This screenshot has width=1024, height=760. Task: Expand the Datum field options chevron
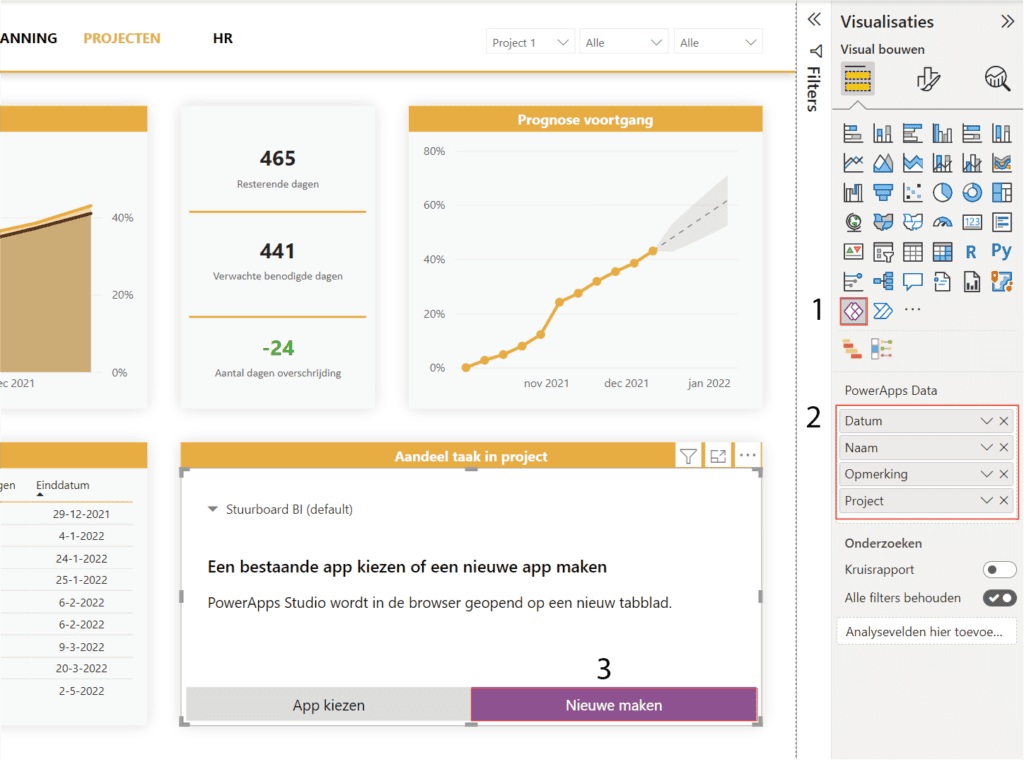tap(986, 421)
